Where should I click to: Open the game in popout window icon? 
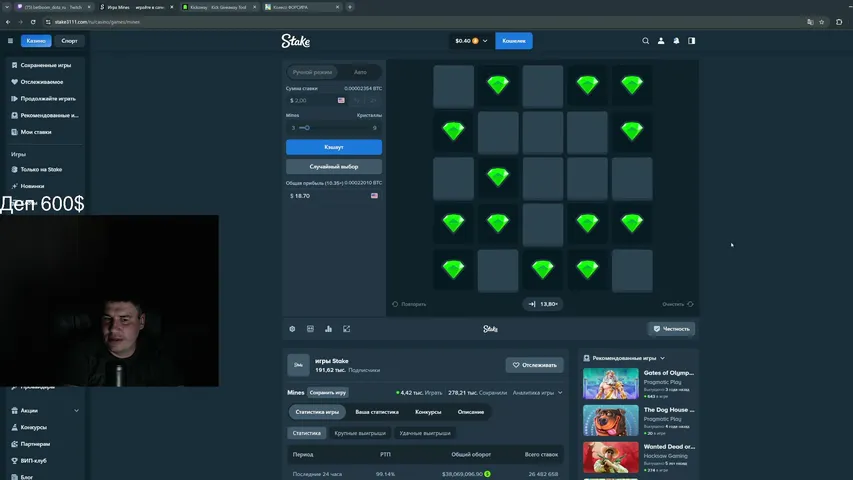coord(347,329)
